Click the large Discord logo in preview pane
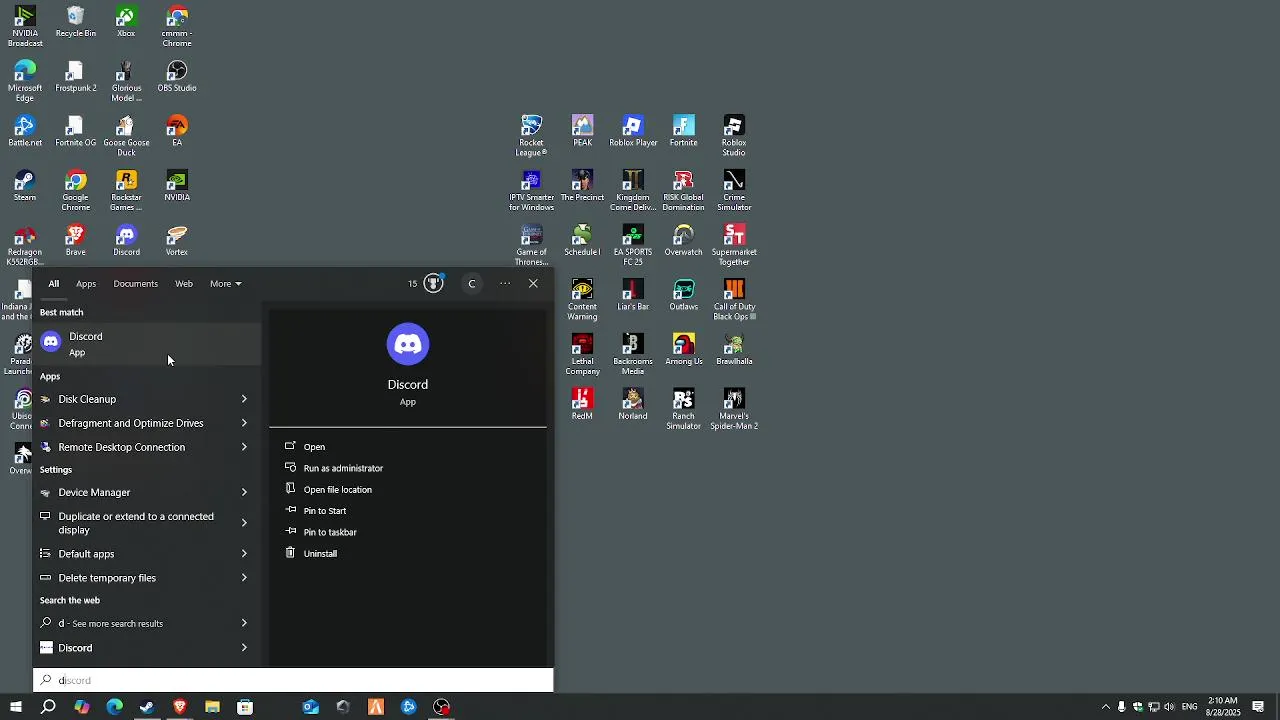This screenshot has height=720, width=1280. point(408,344)
